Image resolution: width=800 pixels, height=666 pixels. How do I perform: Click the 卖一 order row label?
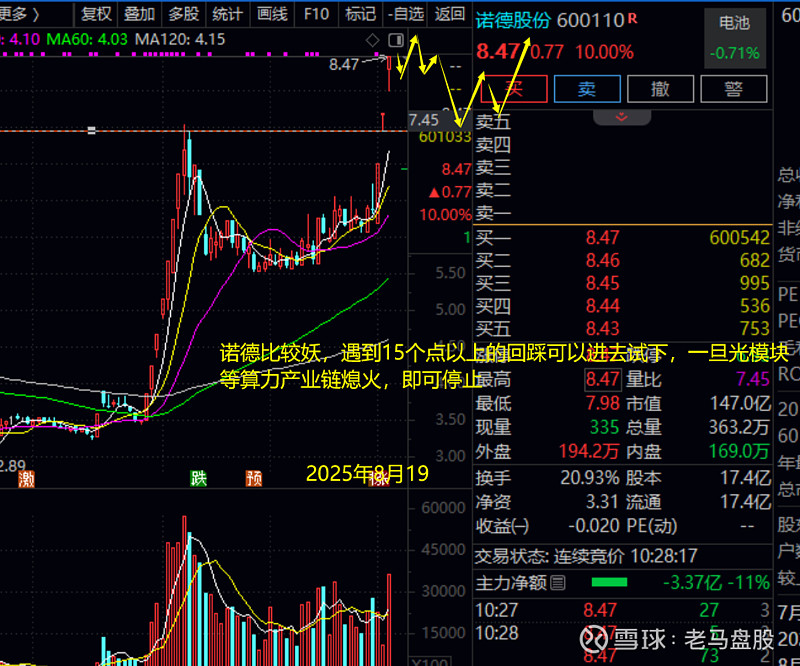click(x=493, y=213)
